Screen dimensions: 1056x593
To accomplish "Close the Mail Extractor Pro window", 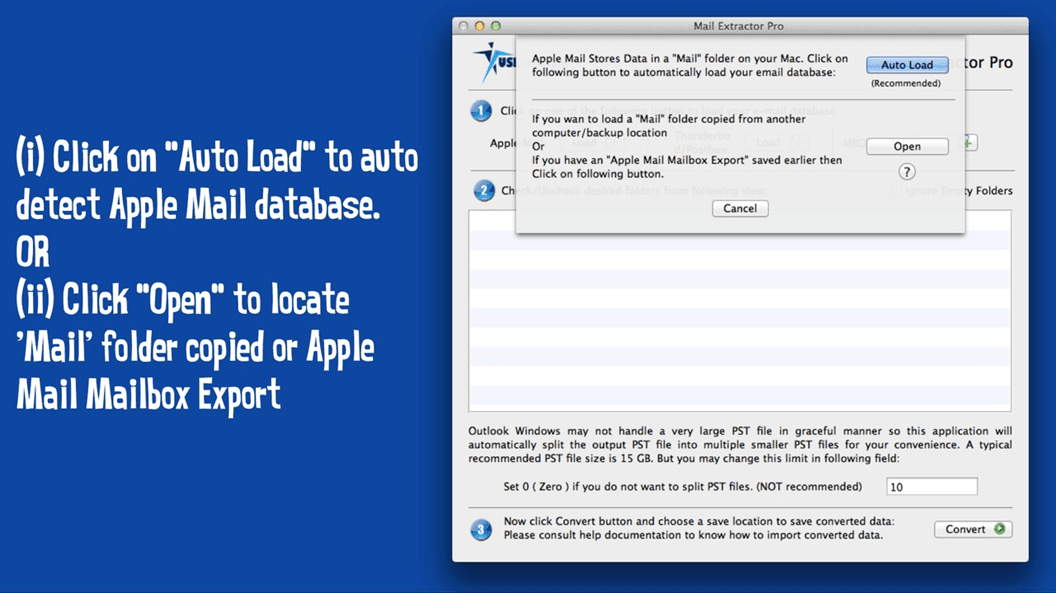I will pyautogui.click(x=463, y=26).
